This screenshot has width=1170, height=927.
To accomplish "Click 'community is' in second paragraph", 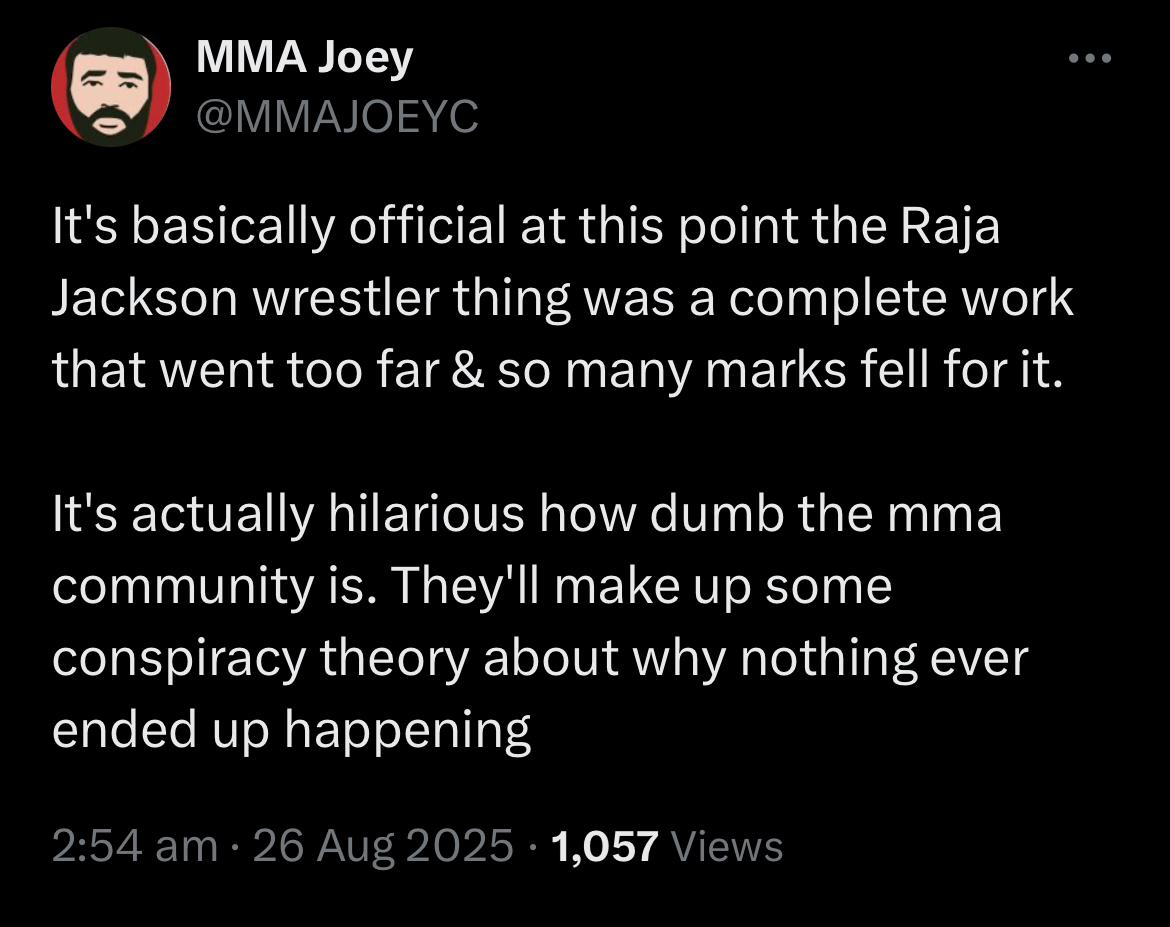I will (214, 587).
